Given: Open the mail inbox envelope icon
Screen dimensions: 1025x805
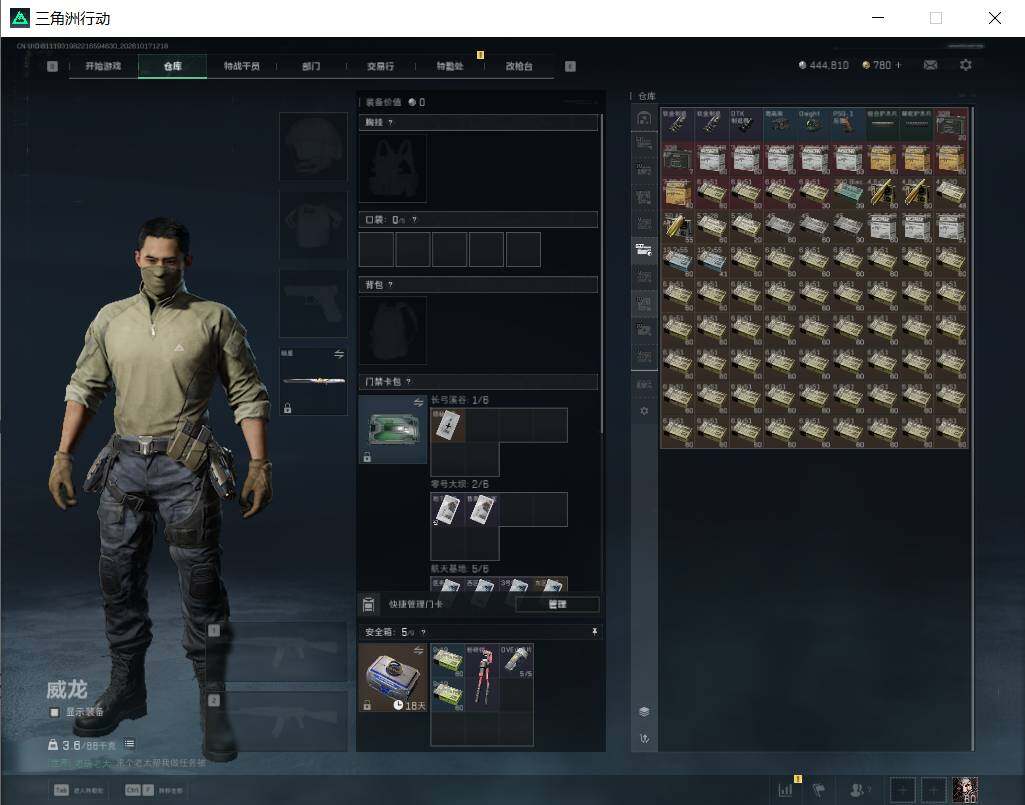Looking at the screenshot, I should 930,65.
